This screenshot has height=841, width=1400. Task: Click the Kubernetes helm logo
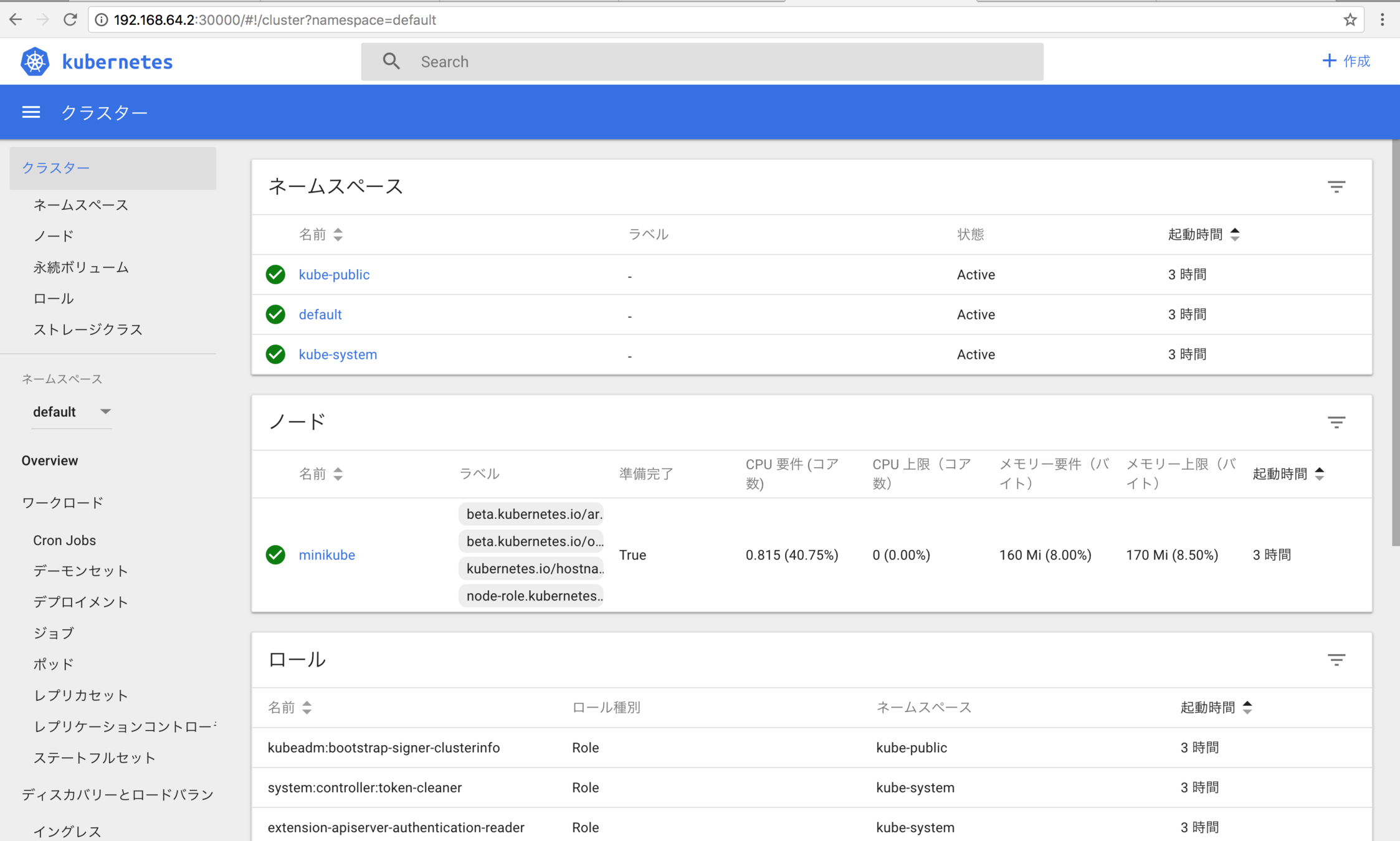35,62
